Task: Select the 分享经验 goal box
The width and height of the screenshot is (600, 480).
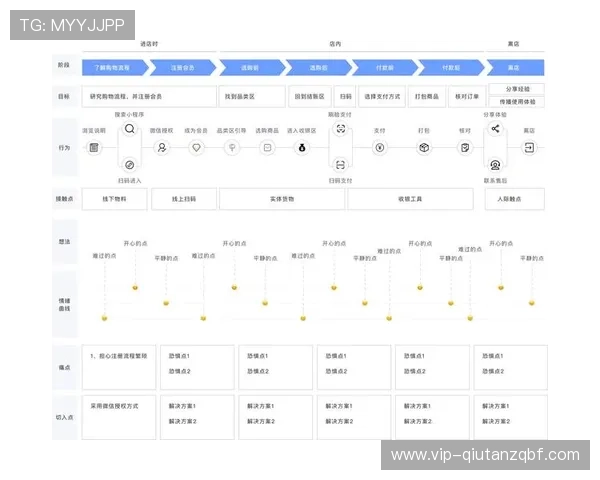Action: 517,89
